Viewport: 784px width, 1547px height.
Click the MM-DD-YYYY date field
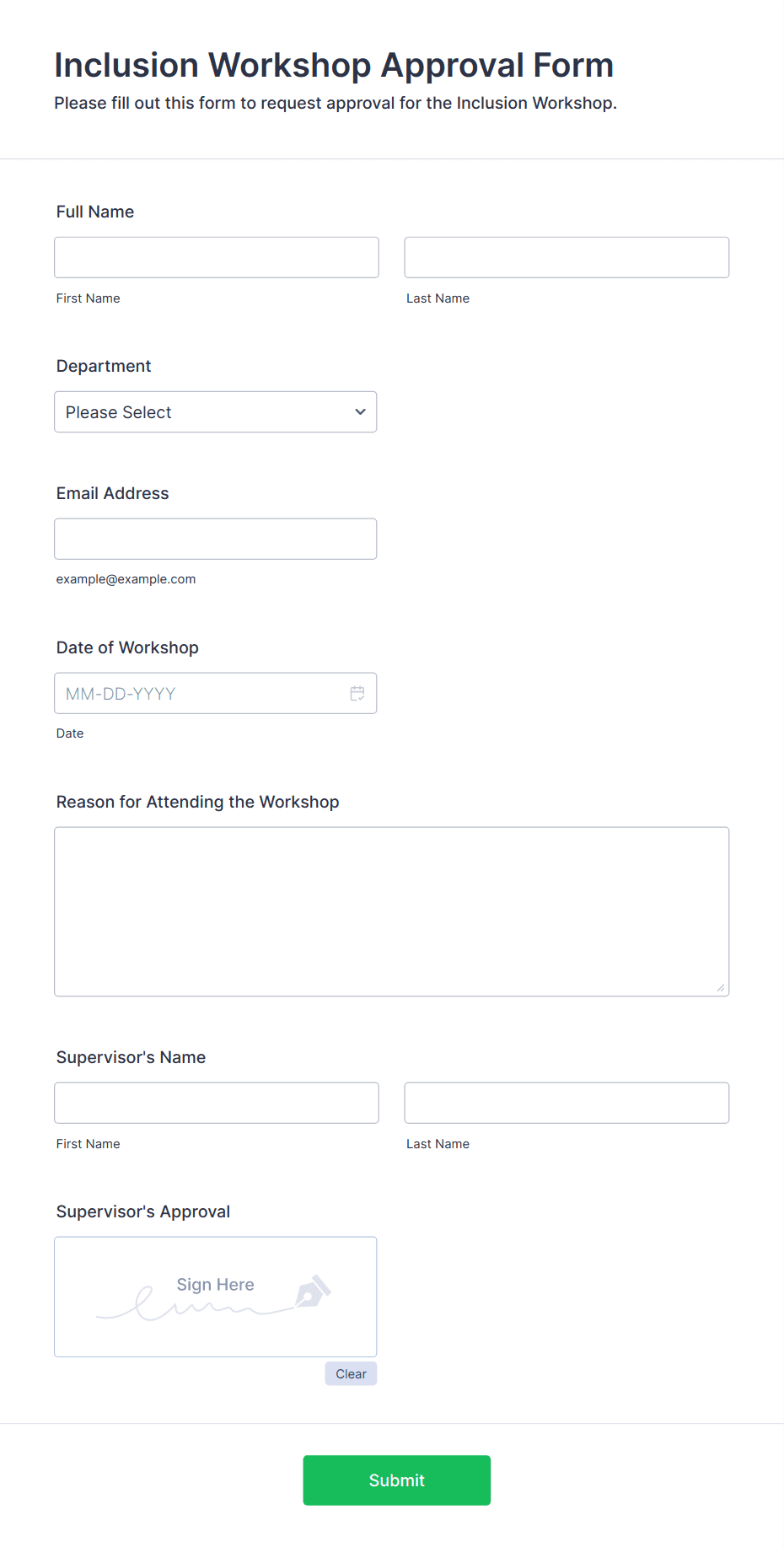pyautogui.click(x=216, y=693)
